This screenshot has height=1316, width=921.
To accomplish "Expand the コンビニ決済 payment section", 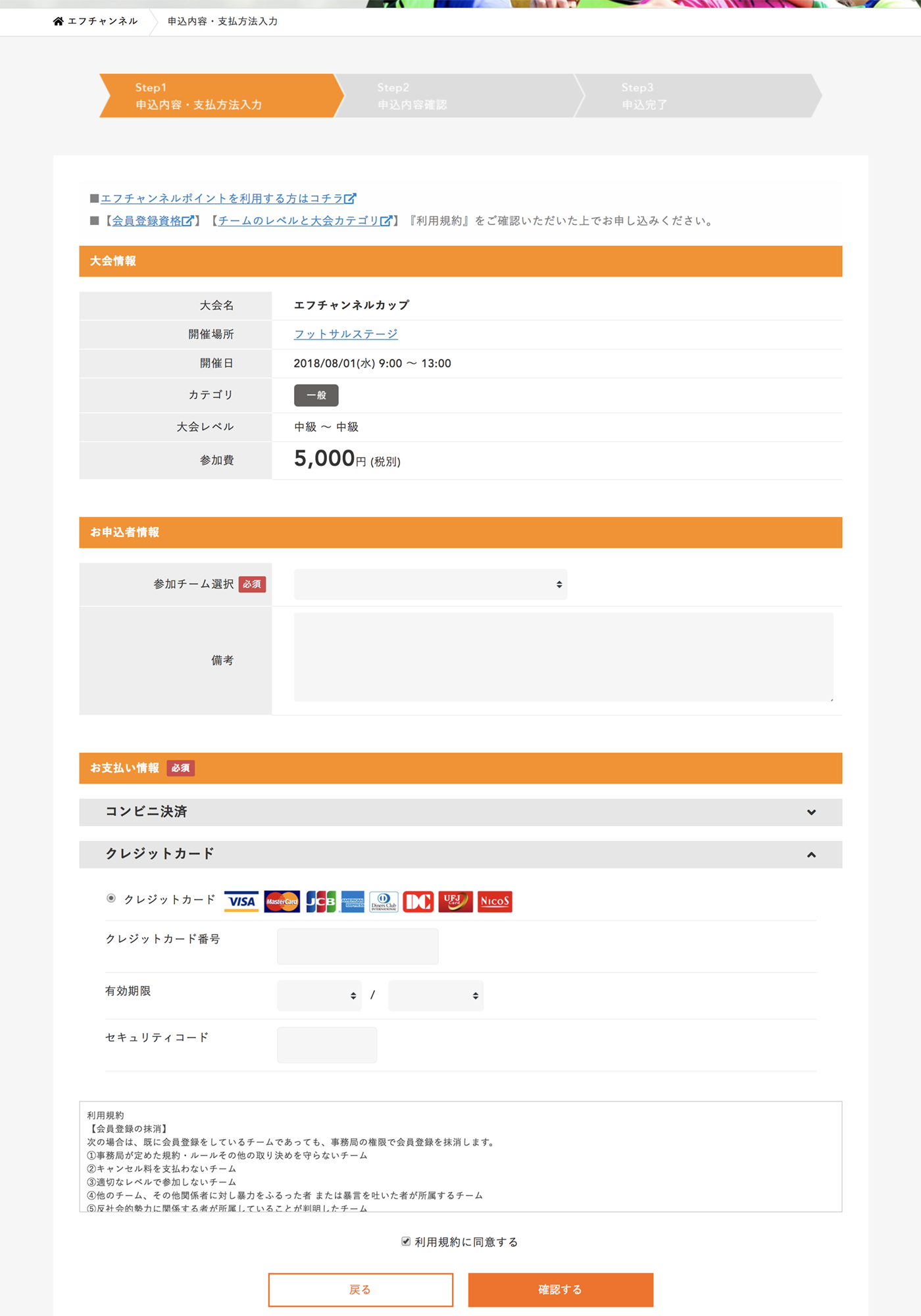I will click(460, 812).
